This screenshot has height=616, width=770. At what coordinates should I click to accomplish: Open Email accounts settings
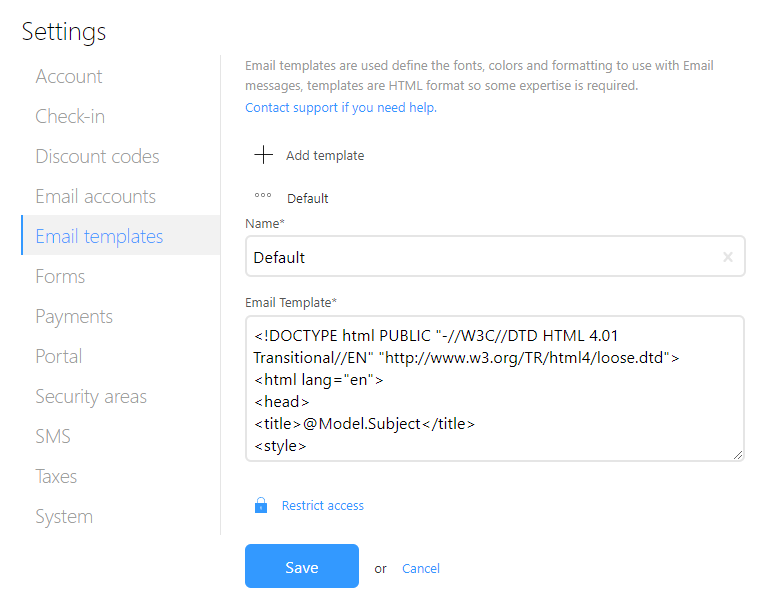pyautogui.click(x=95, y=197)
